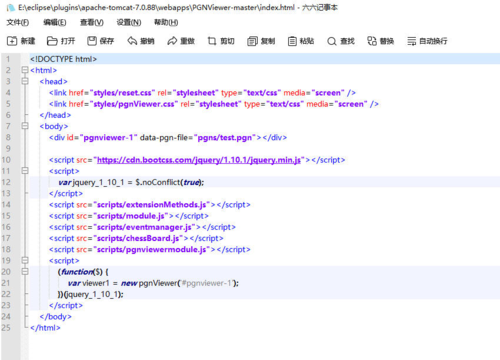
Task: Click the "scripts/chessBoard.js" string
Action: point(138,238)
